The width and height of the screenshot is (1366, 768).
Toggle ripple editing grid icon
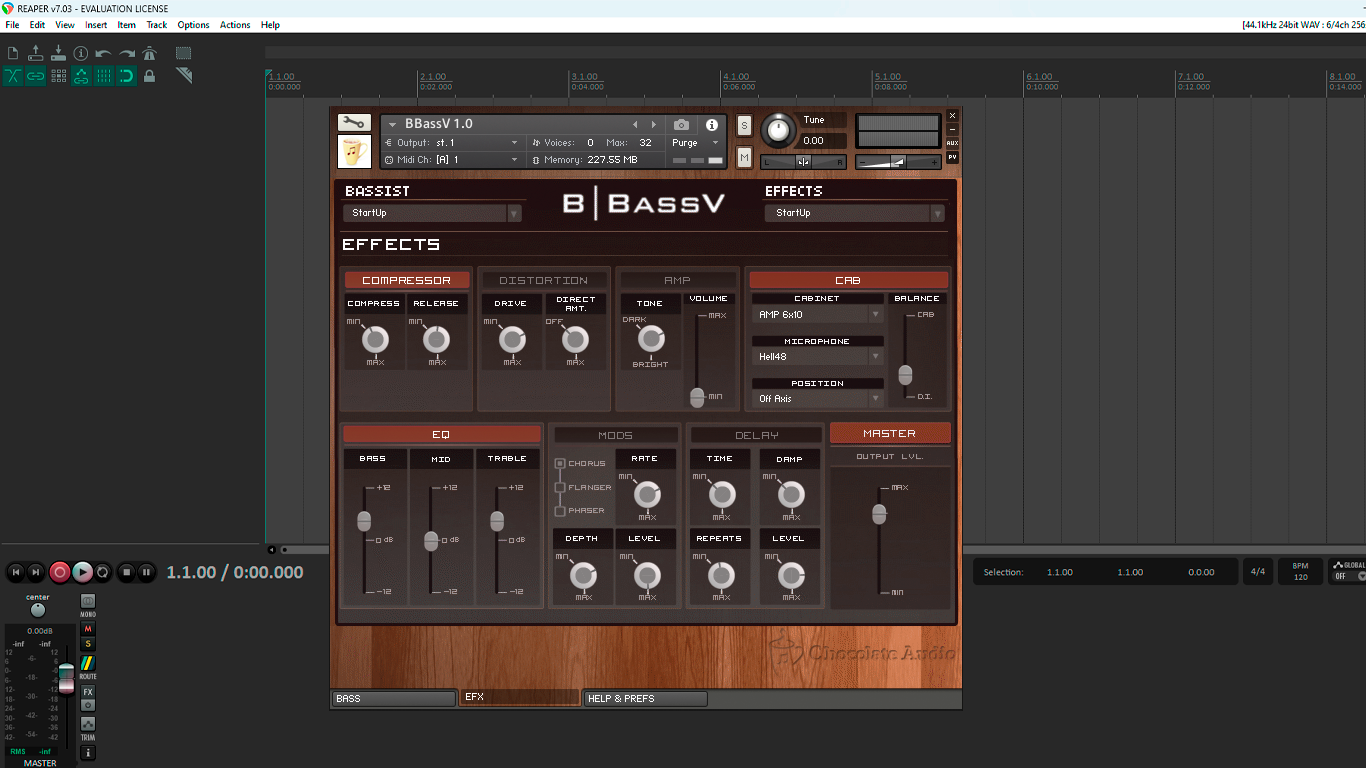[x=58, y=76]
